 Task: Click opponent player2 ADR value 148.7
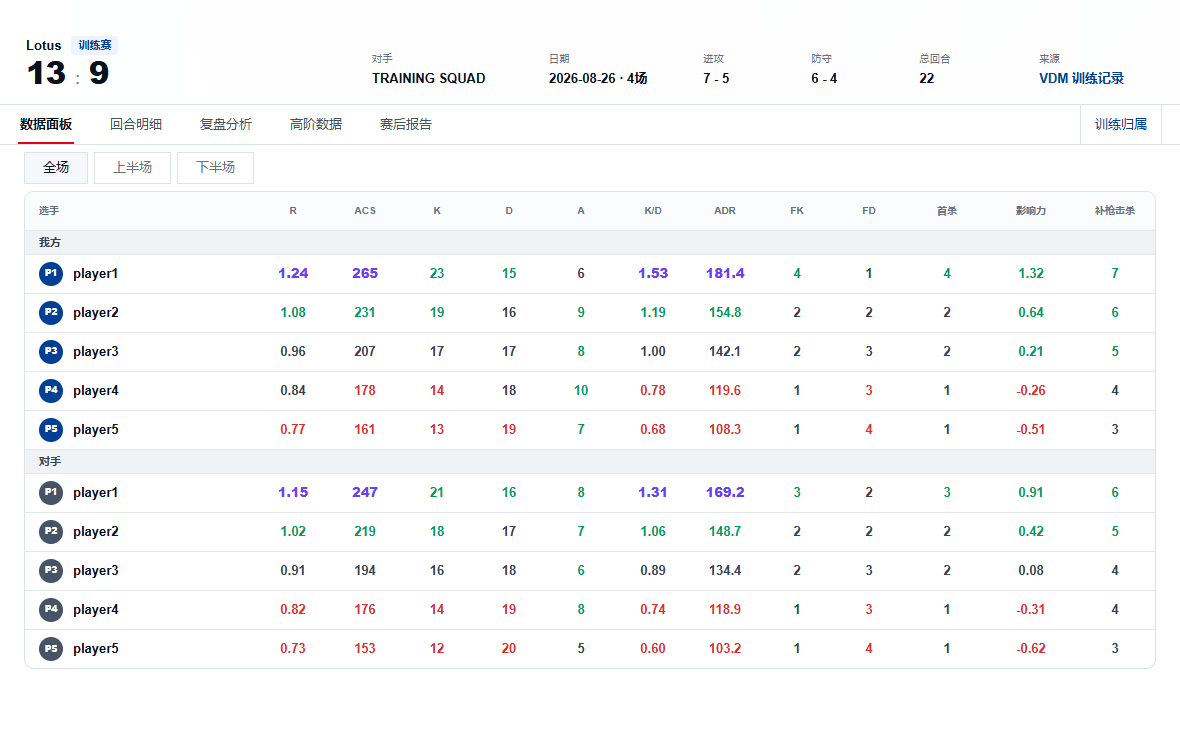(725, 531)
